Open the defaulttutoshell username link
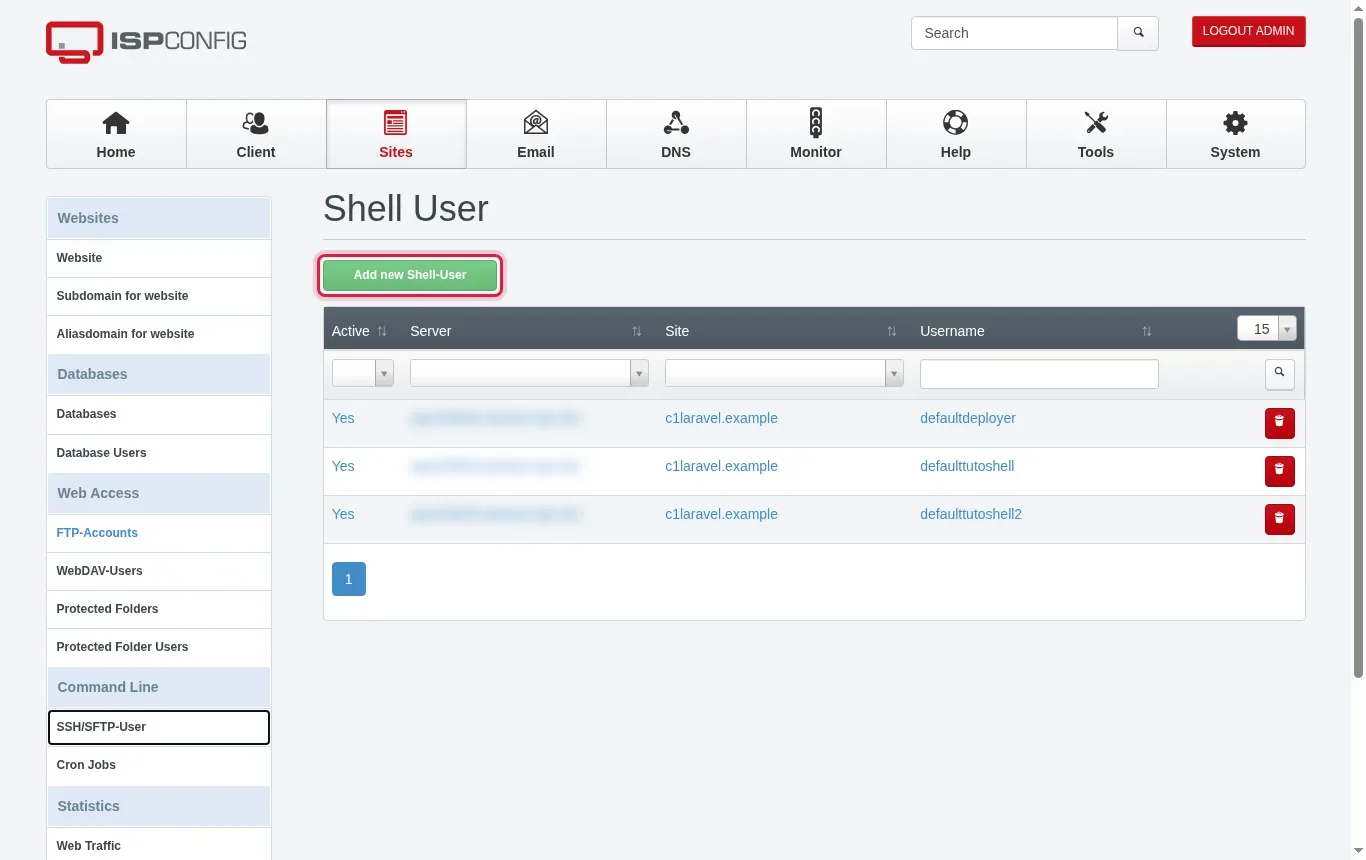This screenshot has width=1366, height=860. pyautogui.click(x=967, y=466)
